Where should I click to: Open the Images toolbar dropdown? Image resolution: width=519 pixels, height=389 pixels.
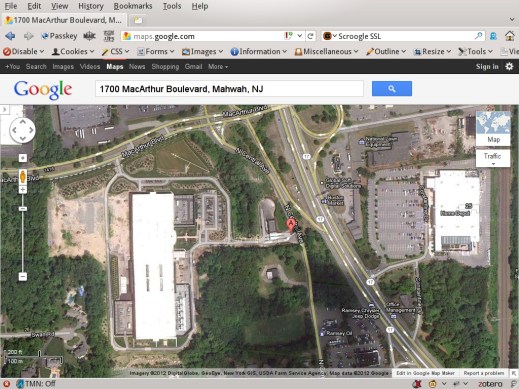[x=202, y=51]
